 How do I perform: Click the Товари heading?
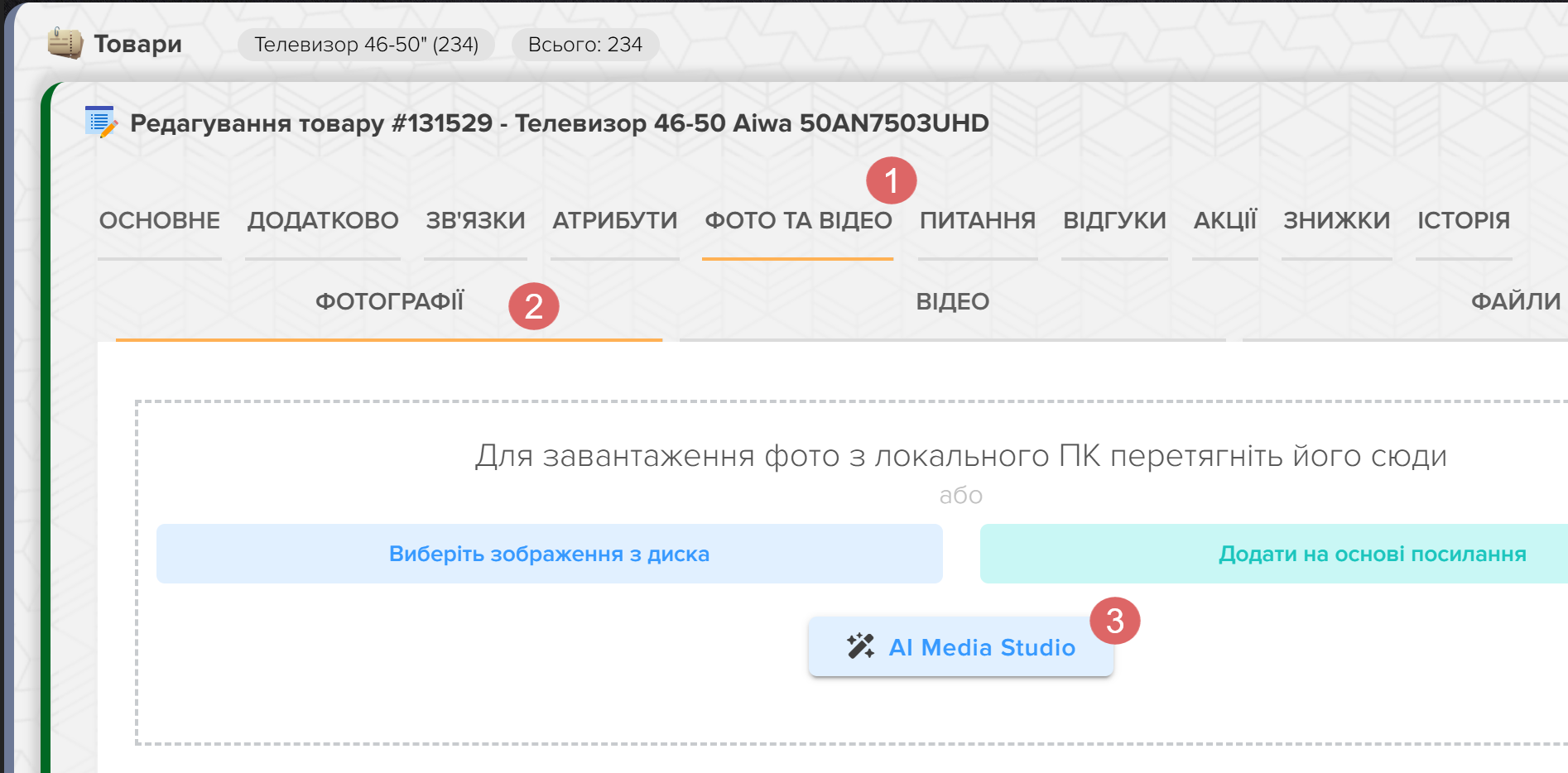point(137,44)
